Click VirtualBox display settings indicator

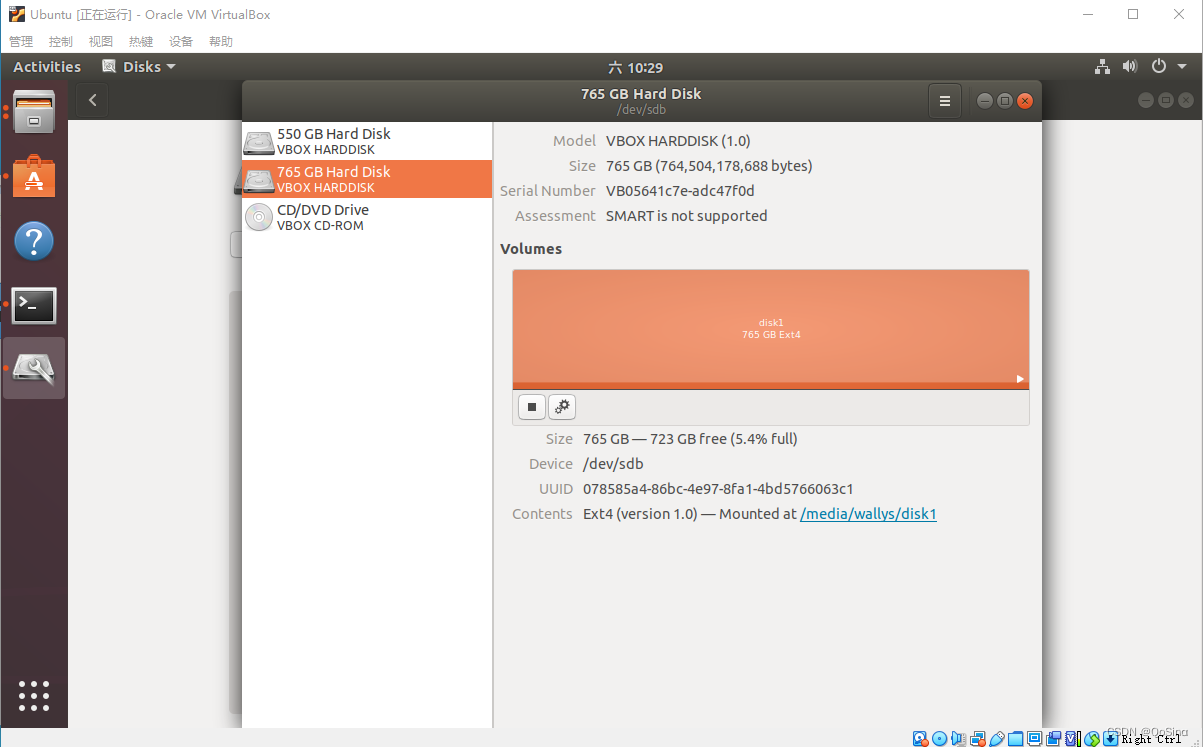click(1035, 738)
